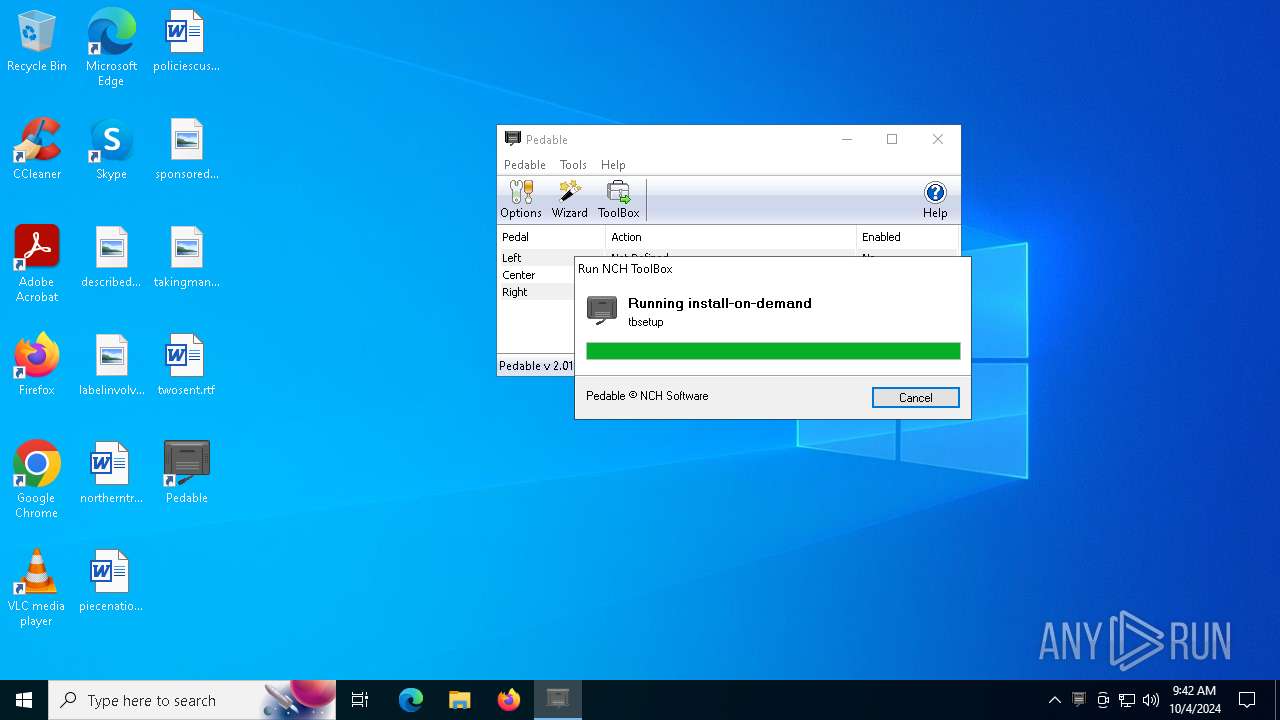1280x720 pixels.
Task: Select the takingman image file icon
Action: click(186, 258)
